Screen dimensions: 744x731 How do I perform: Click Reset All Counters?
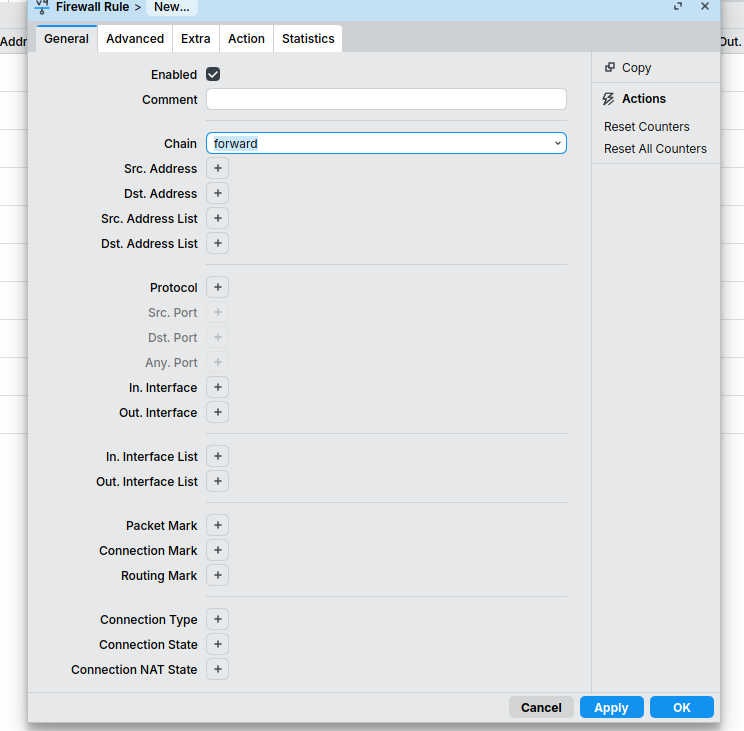click(655, 149)
